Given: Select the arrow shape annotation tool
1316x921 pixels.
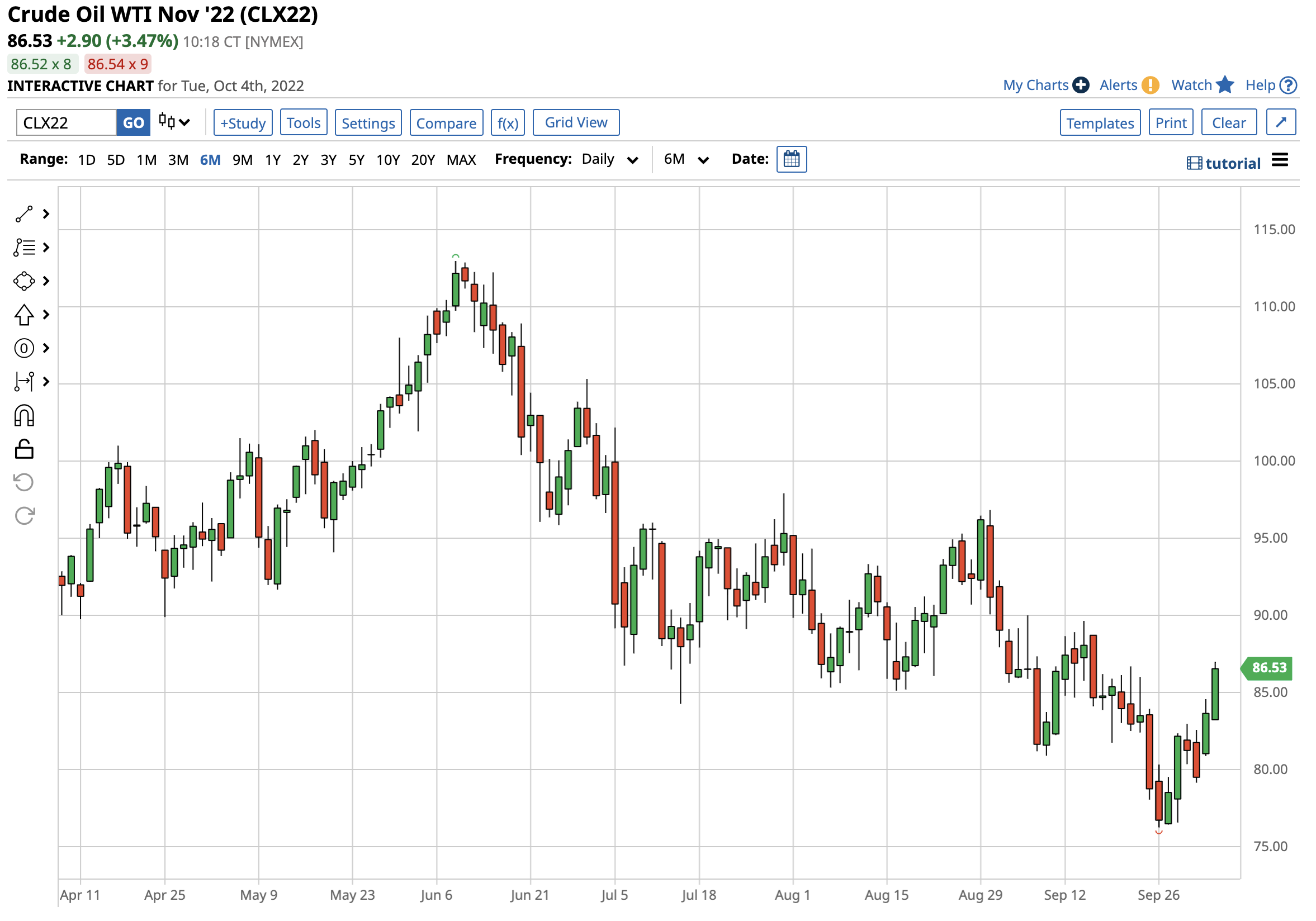Looking at the screenshot, I should (x=24, y=315).
